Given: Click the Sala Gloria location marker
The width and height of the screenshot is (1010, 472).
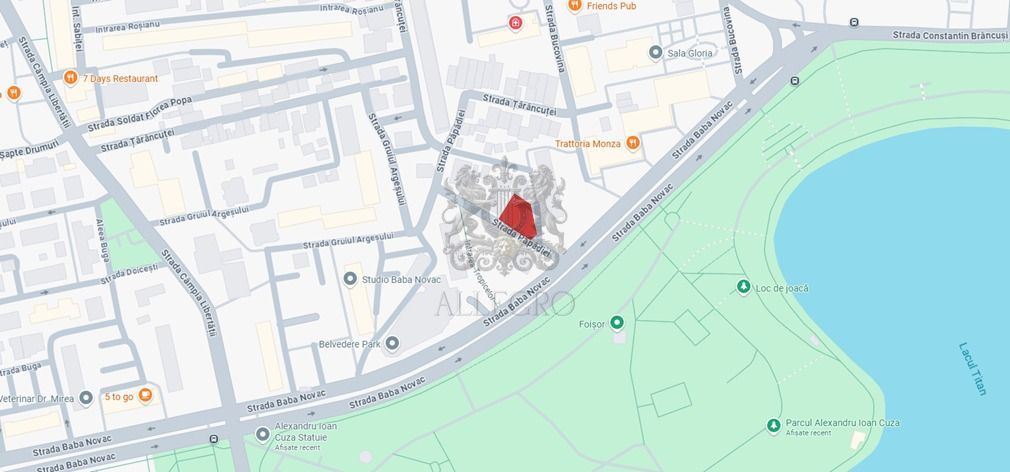Looking at the screenshot, I should pos(656,53).
